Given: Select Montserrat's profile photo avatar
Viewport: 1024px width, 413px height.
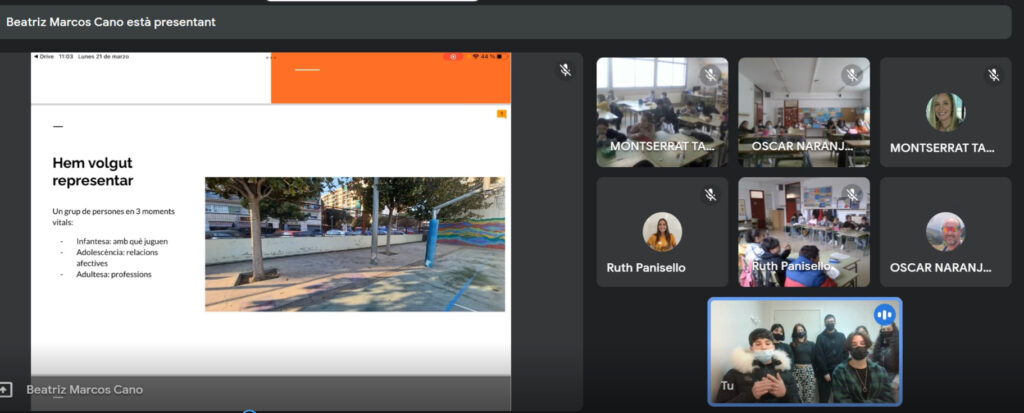Looking at the screenshot, I should click(945, 112).
